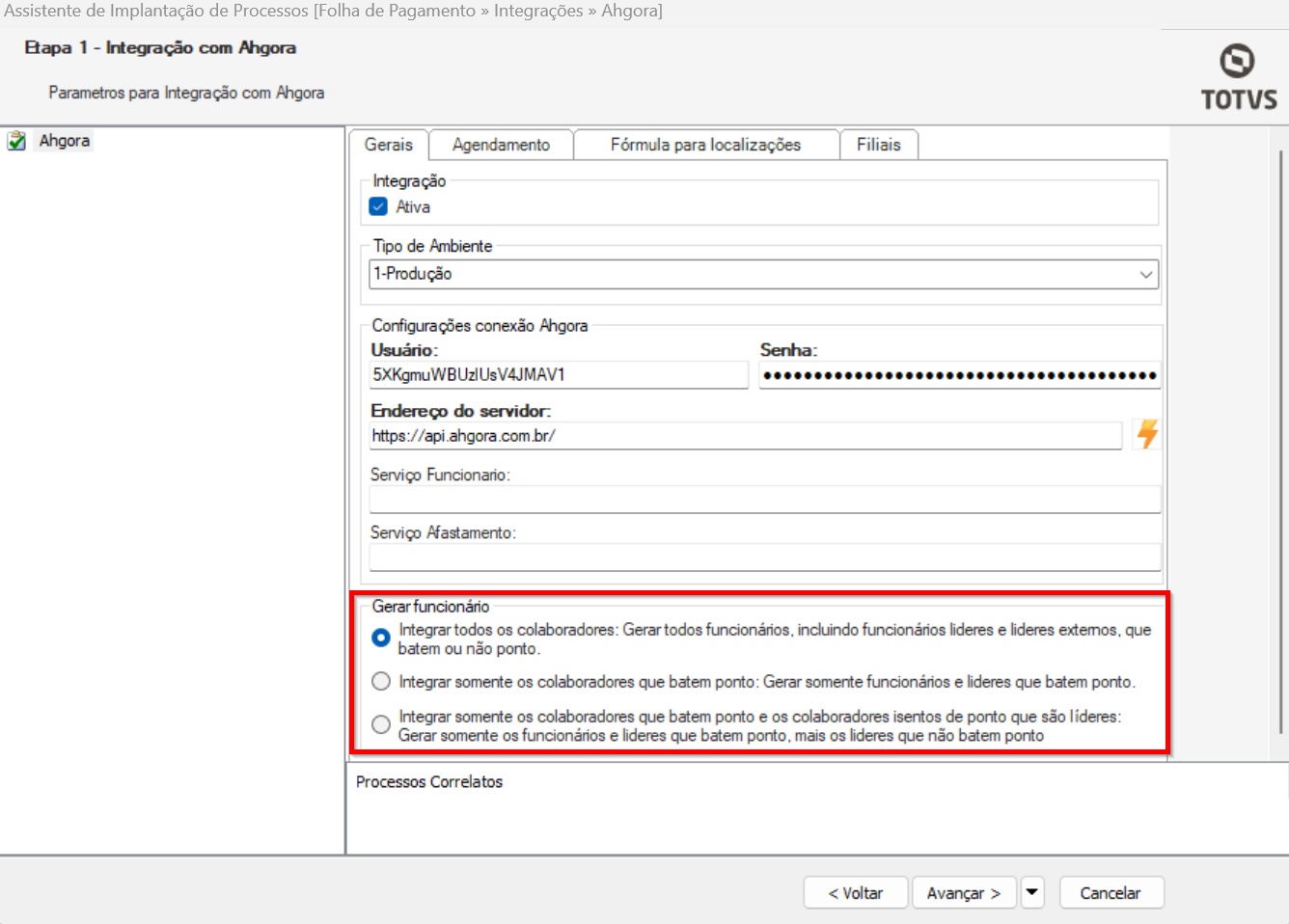
Task: Cancel the wizard with Cancelar button
Action: pos(1111,892)
